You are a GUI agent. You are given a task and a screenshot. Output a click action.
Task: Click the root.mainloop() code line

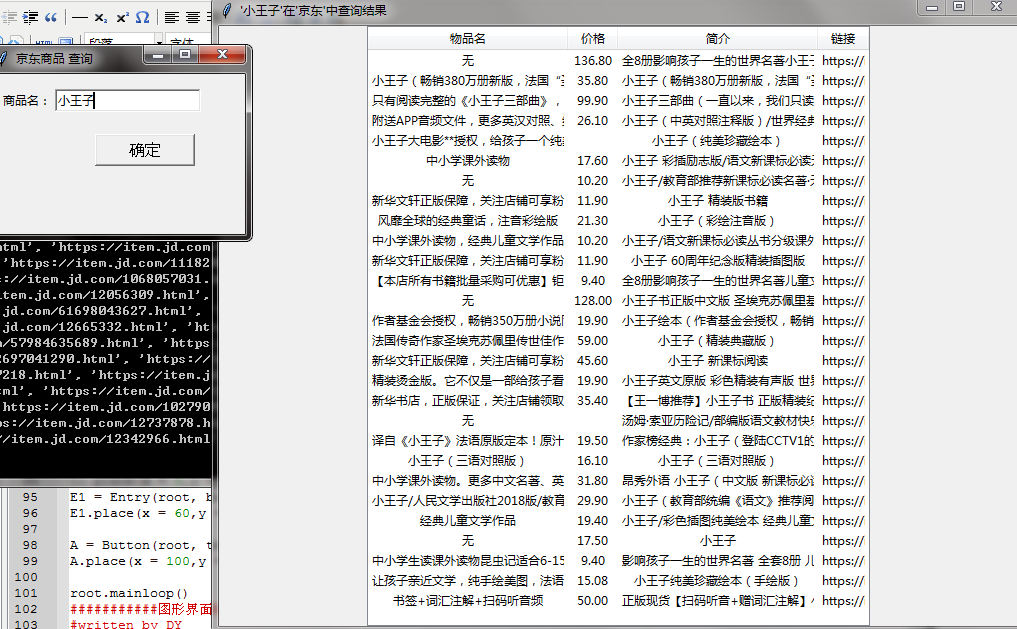(x=128, y=593)
